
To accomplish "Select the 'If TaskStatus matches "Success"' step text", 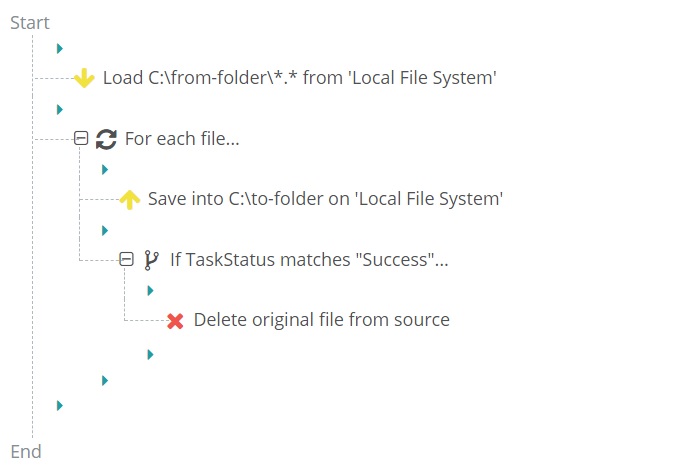I will click(308, 260).
